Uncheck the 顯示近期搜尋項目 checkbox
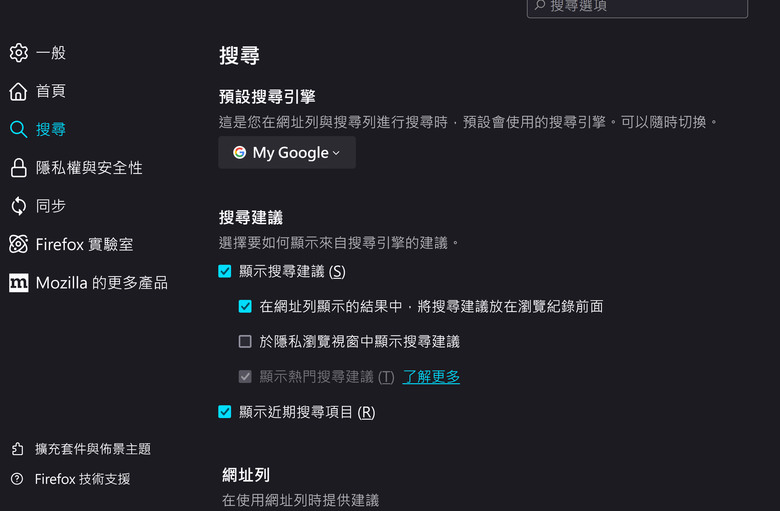The image size is (780, 511). [225, 411]
